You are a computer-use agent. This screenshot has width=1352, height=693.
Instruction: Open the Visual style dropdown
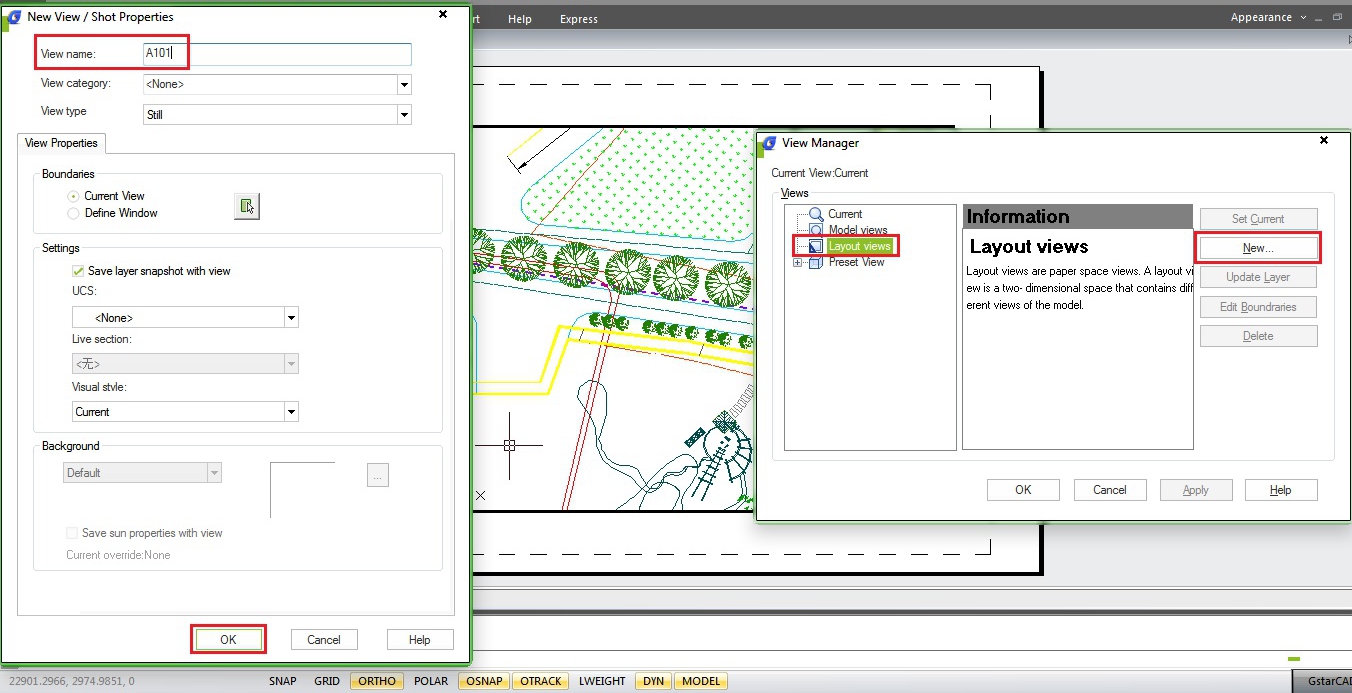(x=290, y=411)
